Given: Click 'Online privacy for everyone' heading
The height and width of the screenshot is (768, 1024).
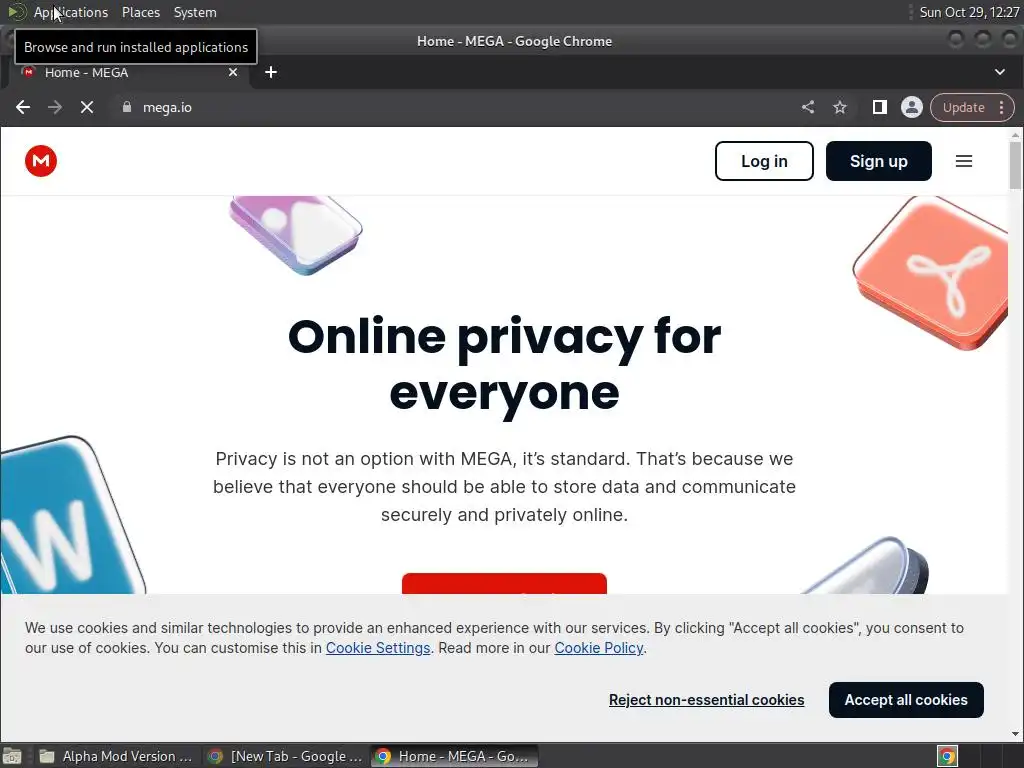Looking at the screenshot, I should [x=504, y=364].
